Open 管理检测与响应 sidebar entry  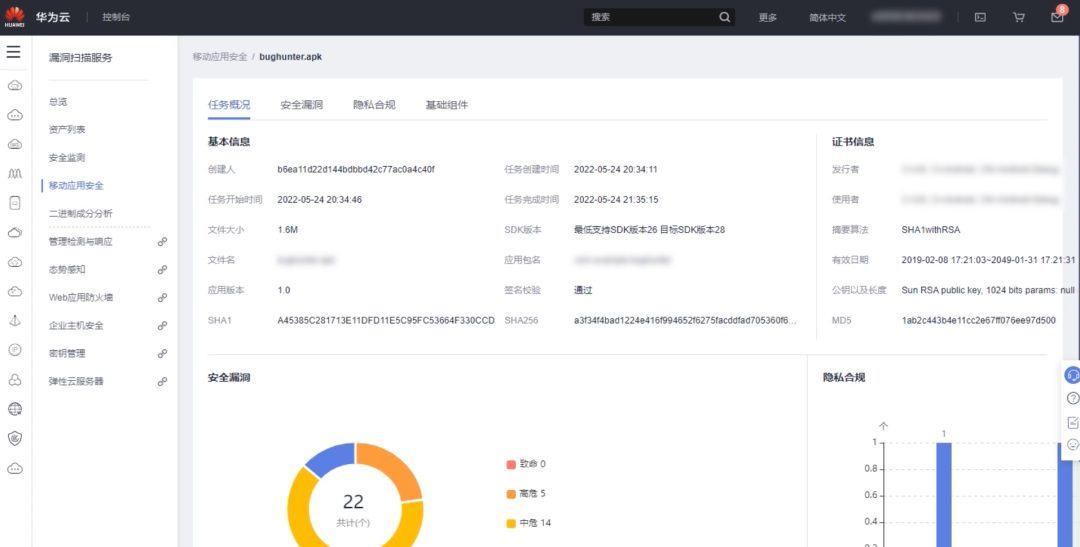pyautogui.click(x=81, y=242)
